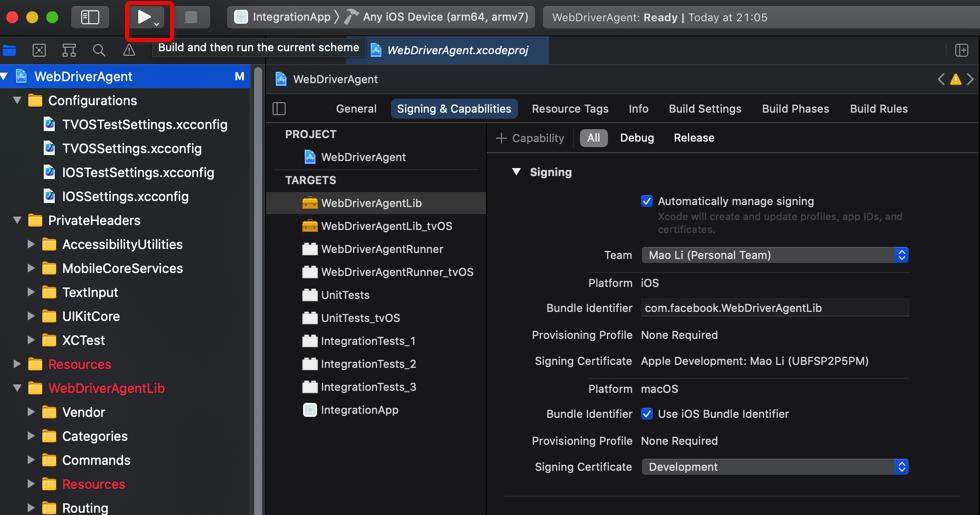Select WebDriverAgentLib_tvOS target
980x515 pixels.
point(376,226)
